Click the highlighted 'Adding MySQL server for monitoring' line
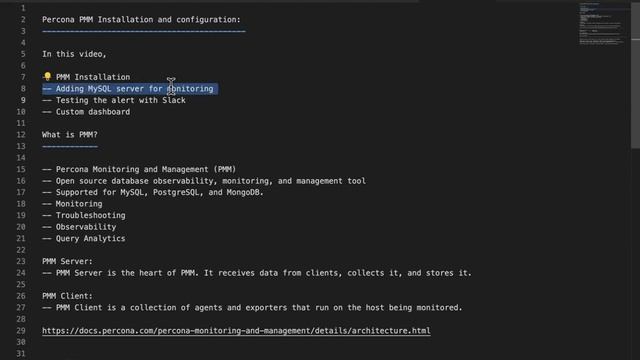The width and height of the screenshot is (640, 360). click(130, 89)
